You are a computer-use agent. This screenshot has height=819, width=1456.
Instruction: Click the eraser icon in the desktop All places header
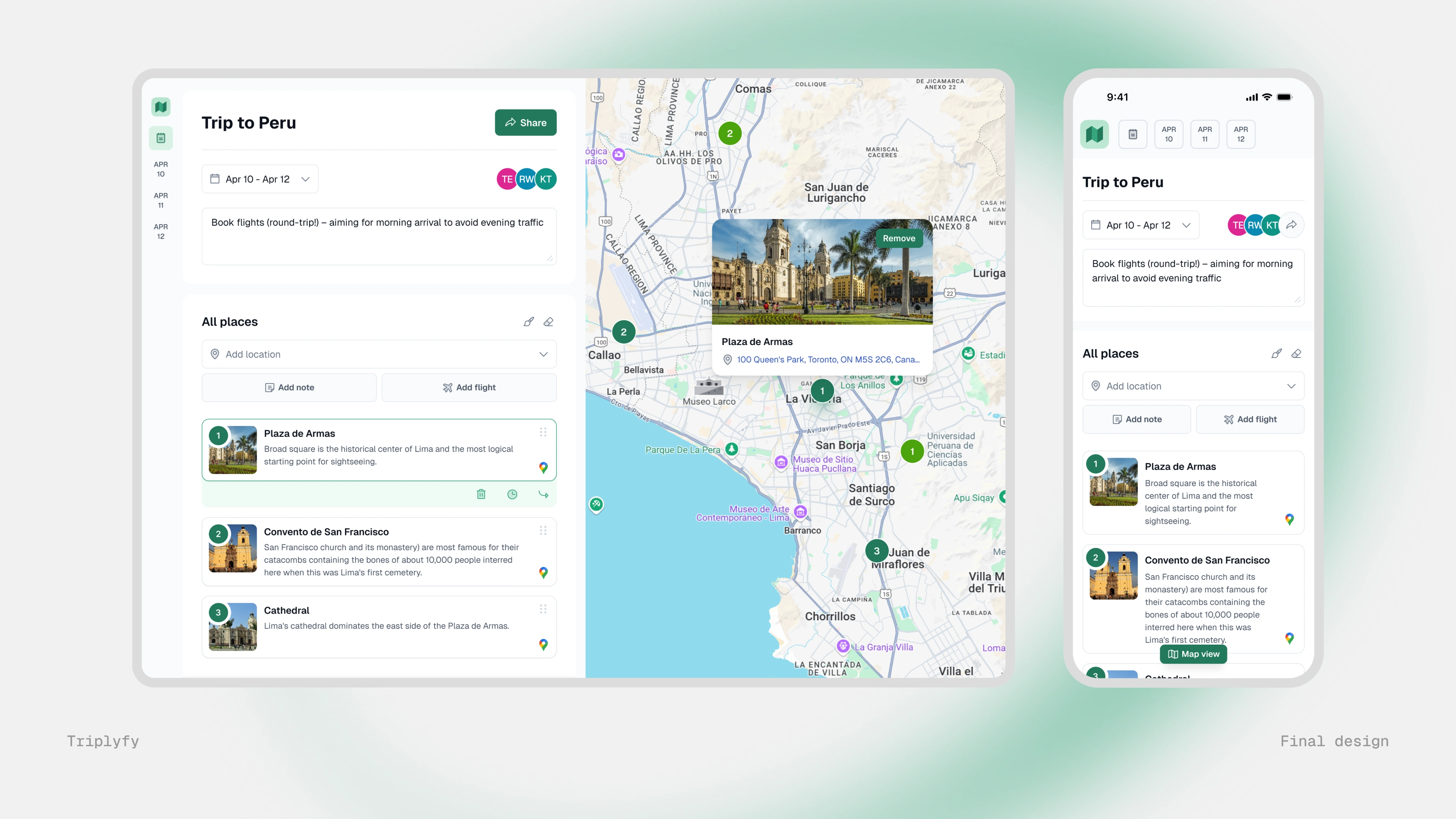click(x=548, y=322)
